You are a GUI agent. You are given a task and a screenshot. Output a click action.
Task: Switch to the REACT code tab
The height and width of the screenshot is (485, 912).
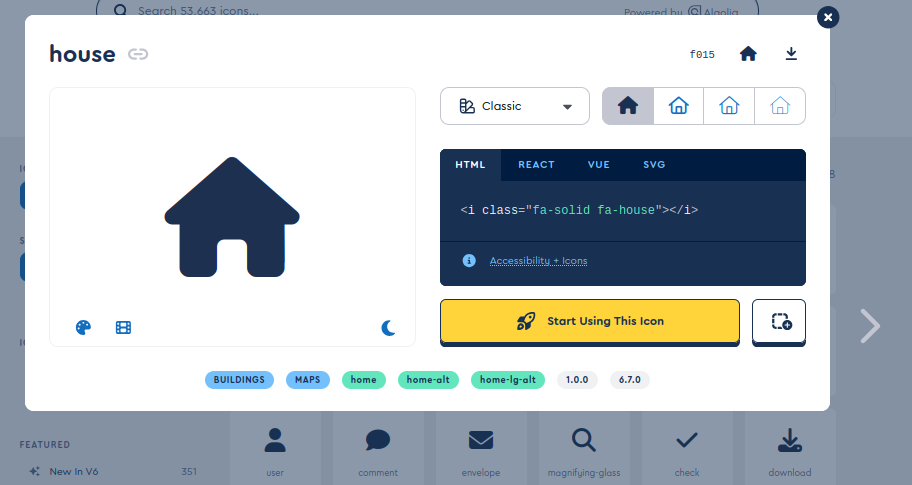tap(536, 165)
